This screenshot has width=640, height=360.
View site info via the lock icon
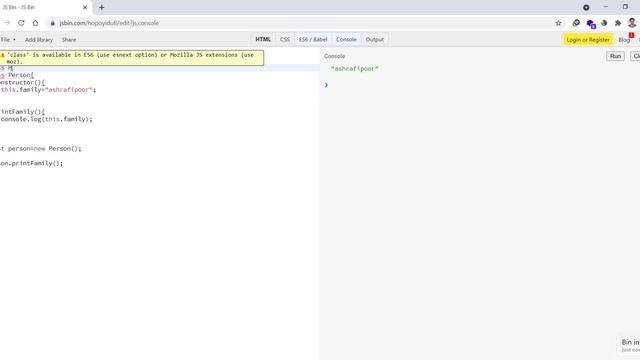coord(53,23)
